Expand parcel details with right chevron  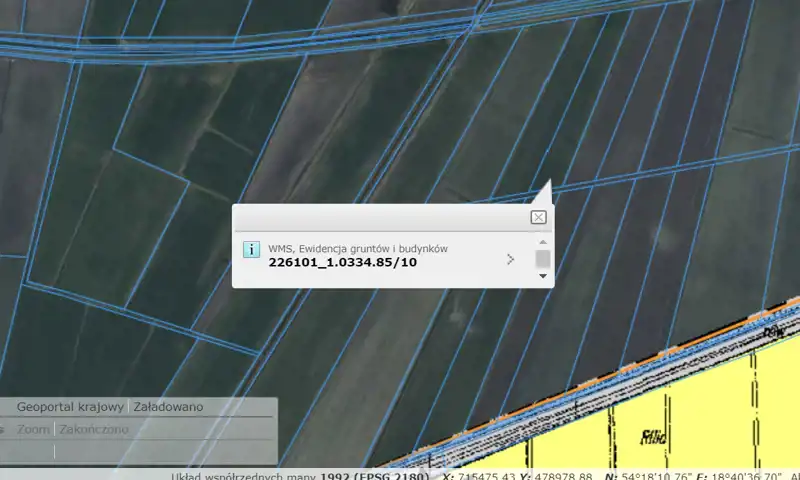click(510, 259)
